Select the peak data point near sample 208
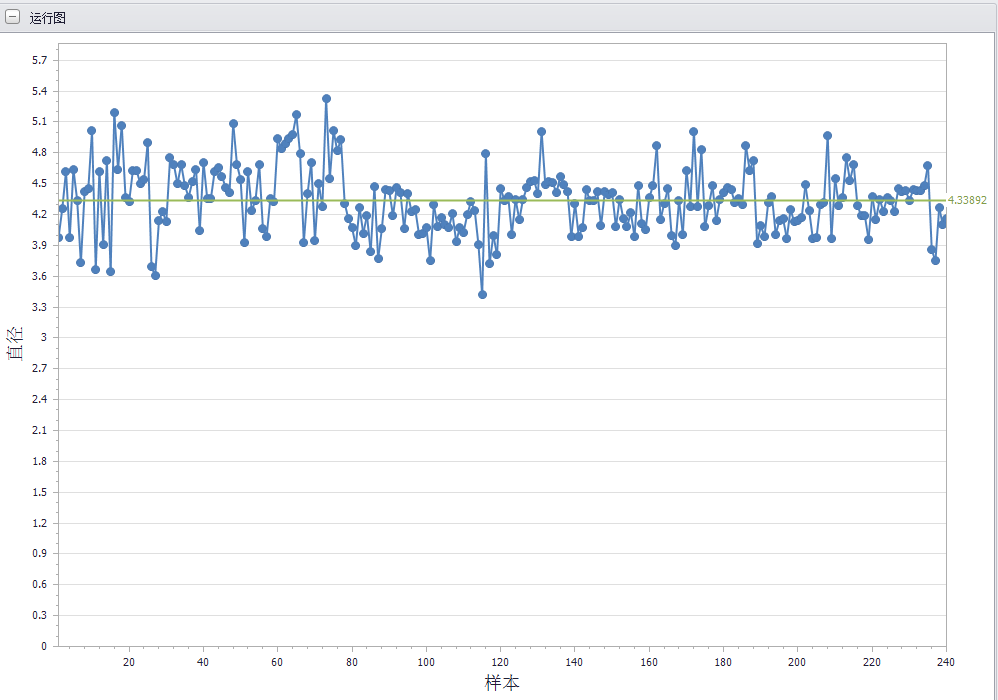This screenshot has height=700, width=998. 827,135
